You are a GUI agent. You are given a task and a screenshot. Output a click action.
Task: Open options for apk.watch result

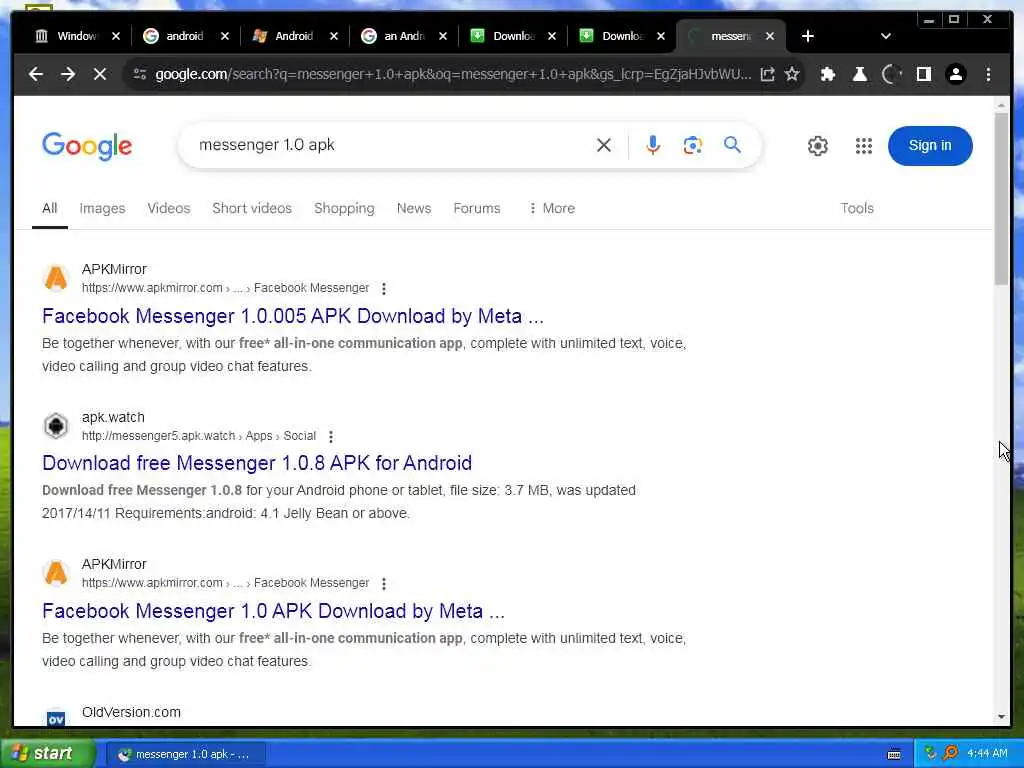pyautogui.click(x=331, y=436)
